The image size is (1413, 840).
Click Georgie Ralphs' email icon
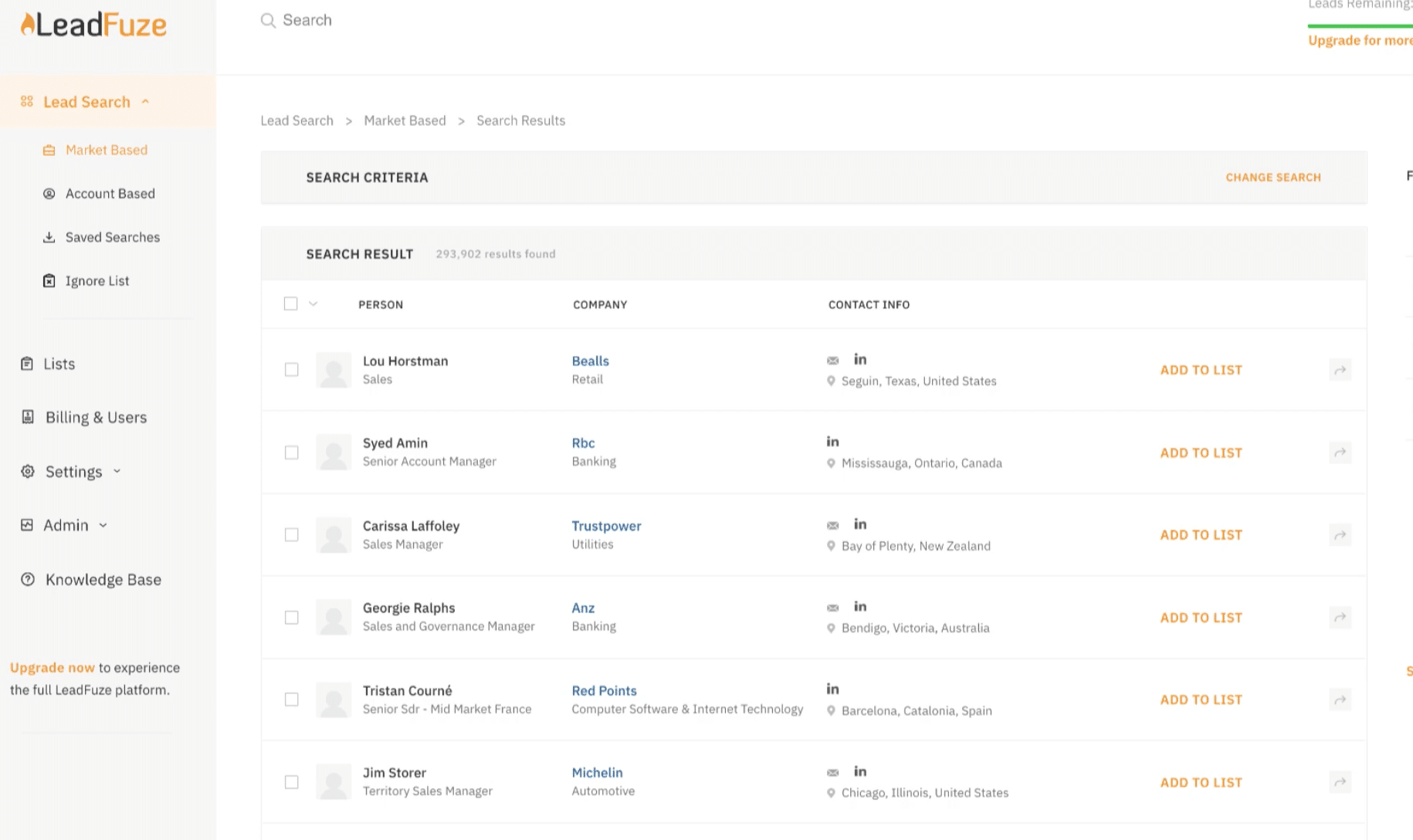coord(832,608)
